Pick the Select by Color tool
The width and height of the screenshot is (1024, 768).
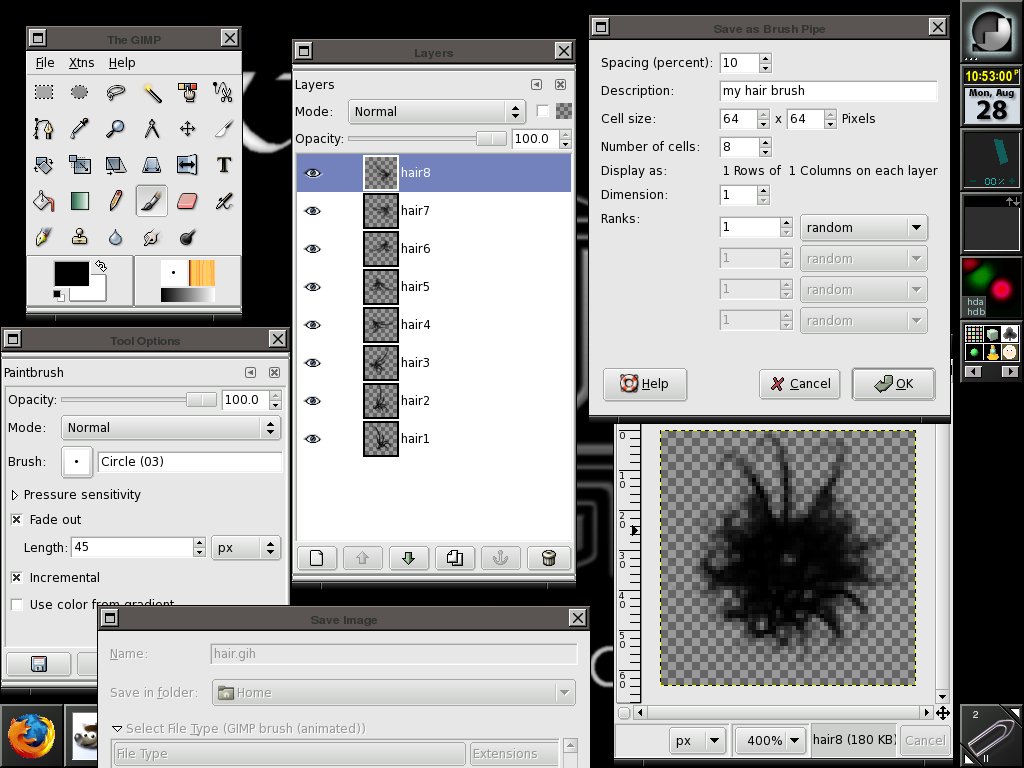click(x=187, y=92)
